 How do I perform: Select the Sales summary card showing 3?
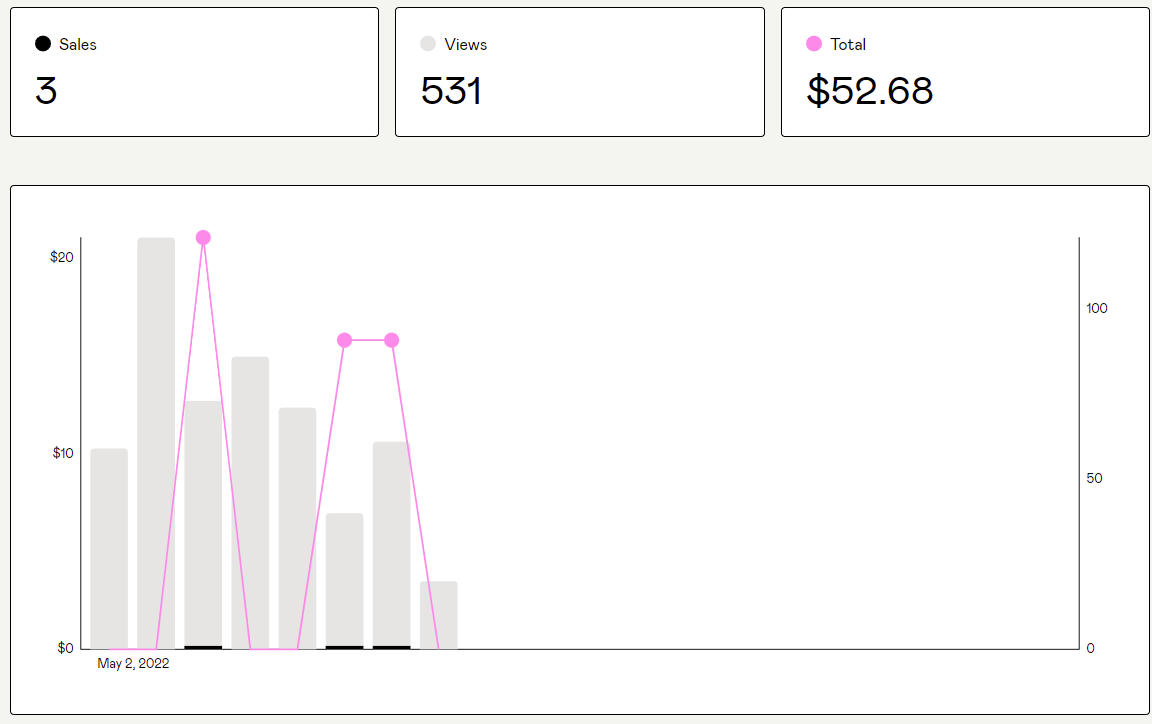click(195, 72)
